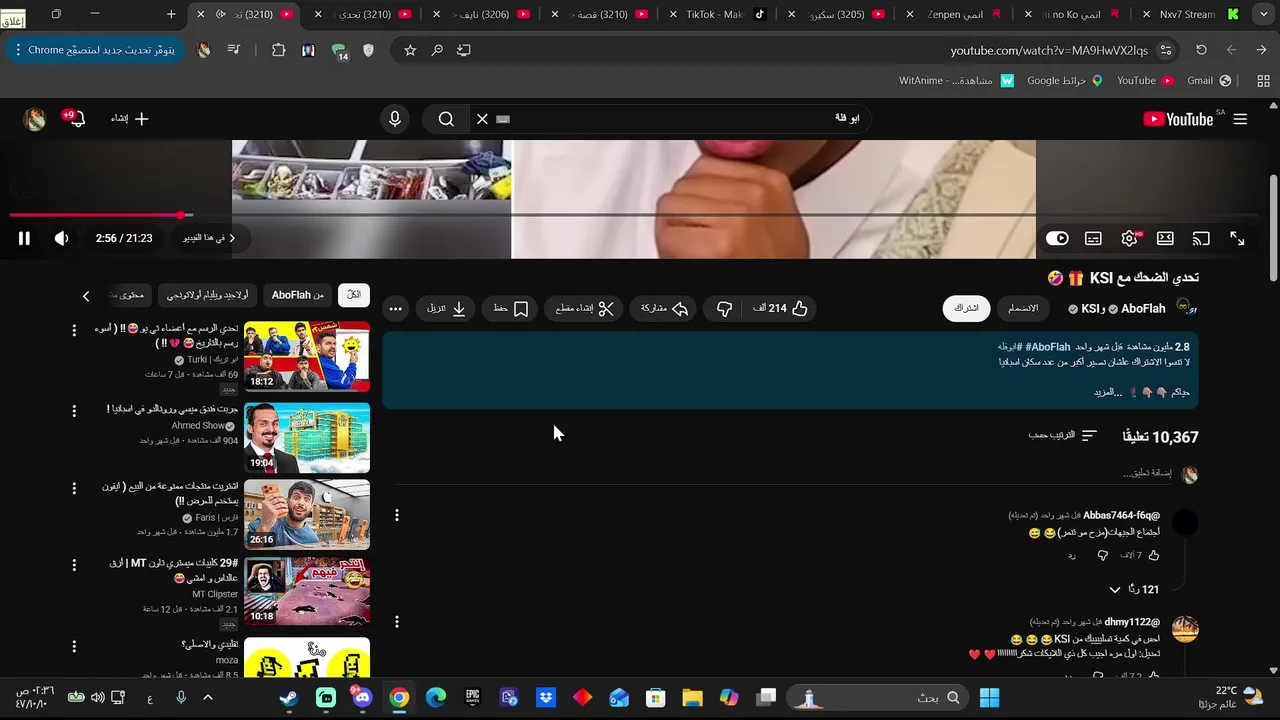The image size is (1280, 720).
Task: Reload the page
Action: tap(1201, 50)
